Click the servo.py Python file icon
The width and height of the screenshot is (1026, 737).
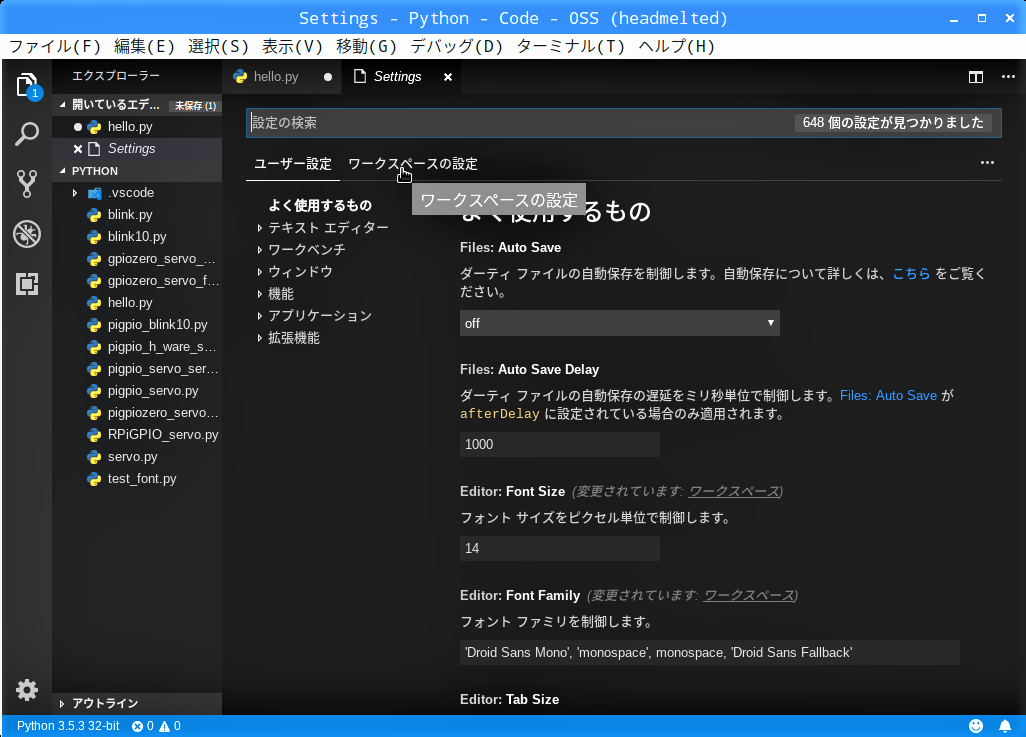[x=94, y=457]
